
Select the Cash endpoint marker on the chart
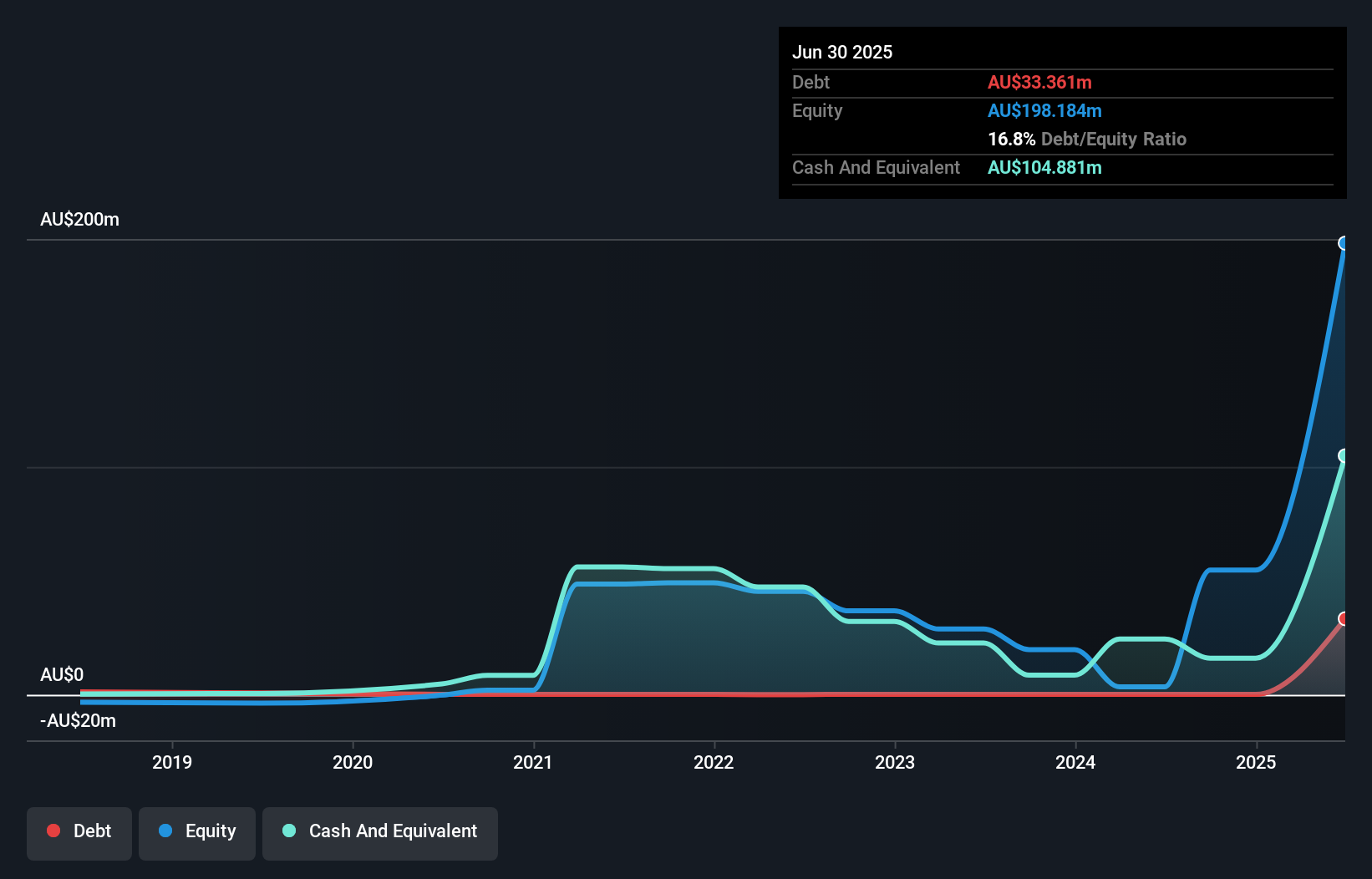click(1343, 455)
